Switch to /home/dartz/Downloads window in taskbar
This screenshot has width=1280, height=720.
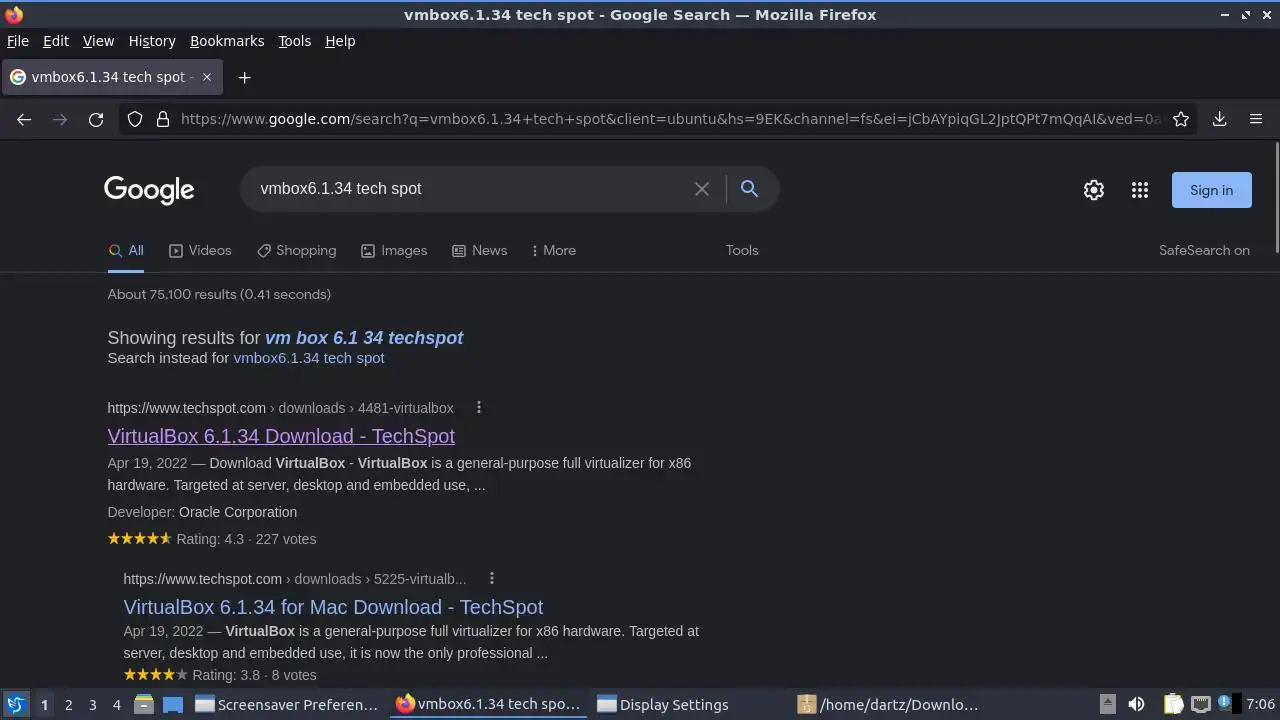(889, 704)
